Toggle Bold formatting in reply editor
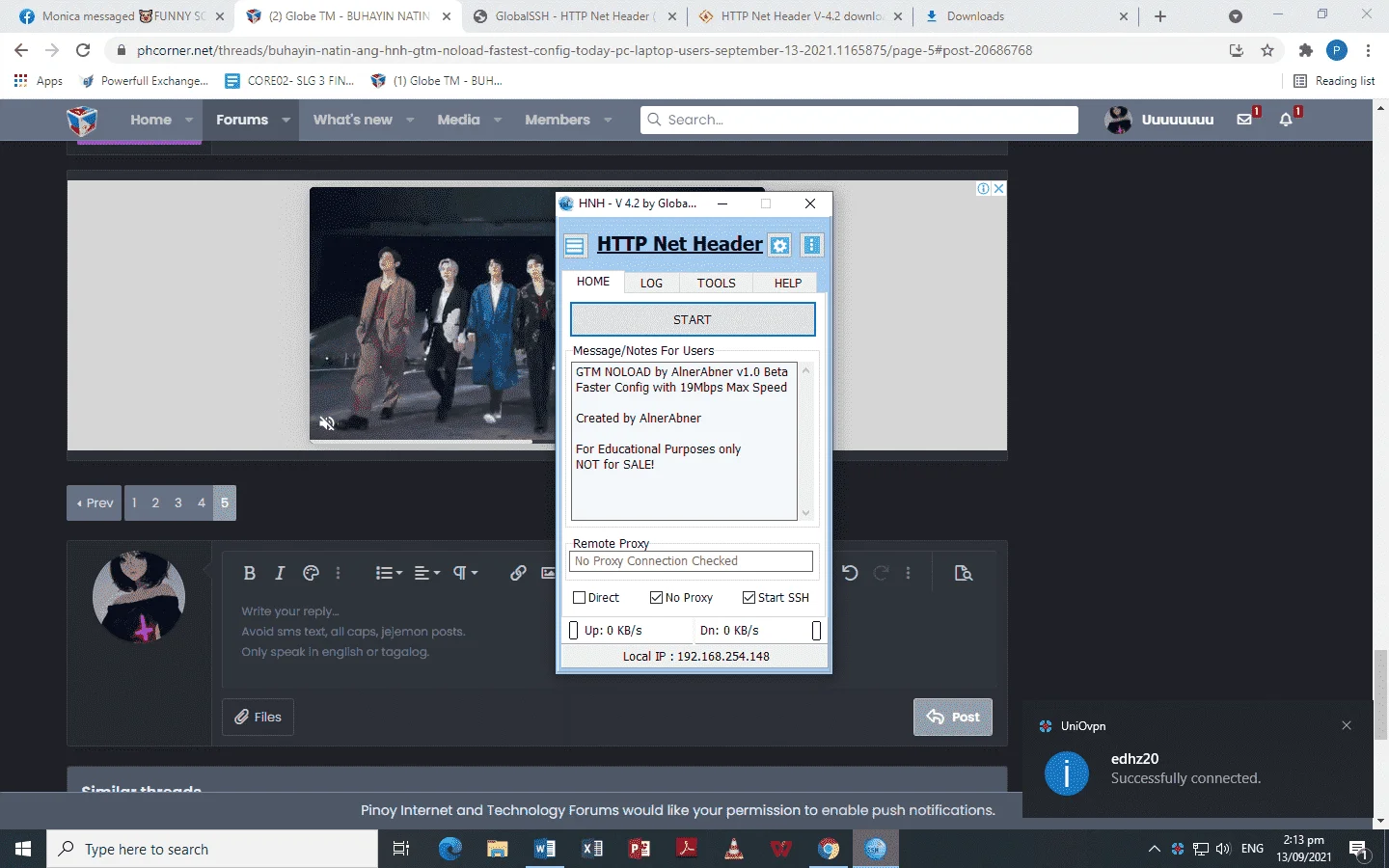 250,573
